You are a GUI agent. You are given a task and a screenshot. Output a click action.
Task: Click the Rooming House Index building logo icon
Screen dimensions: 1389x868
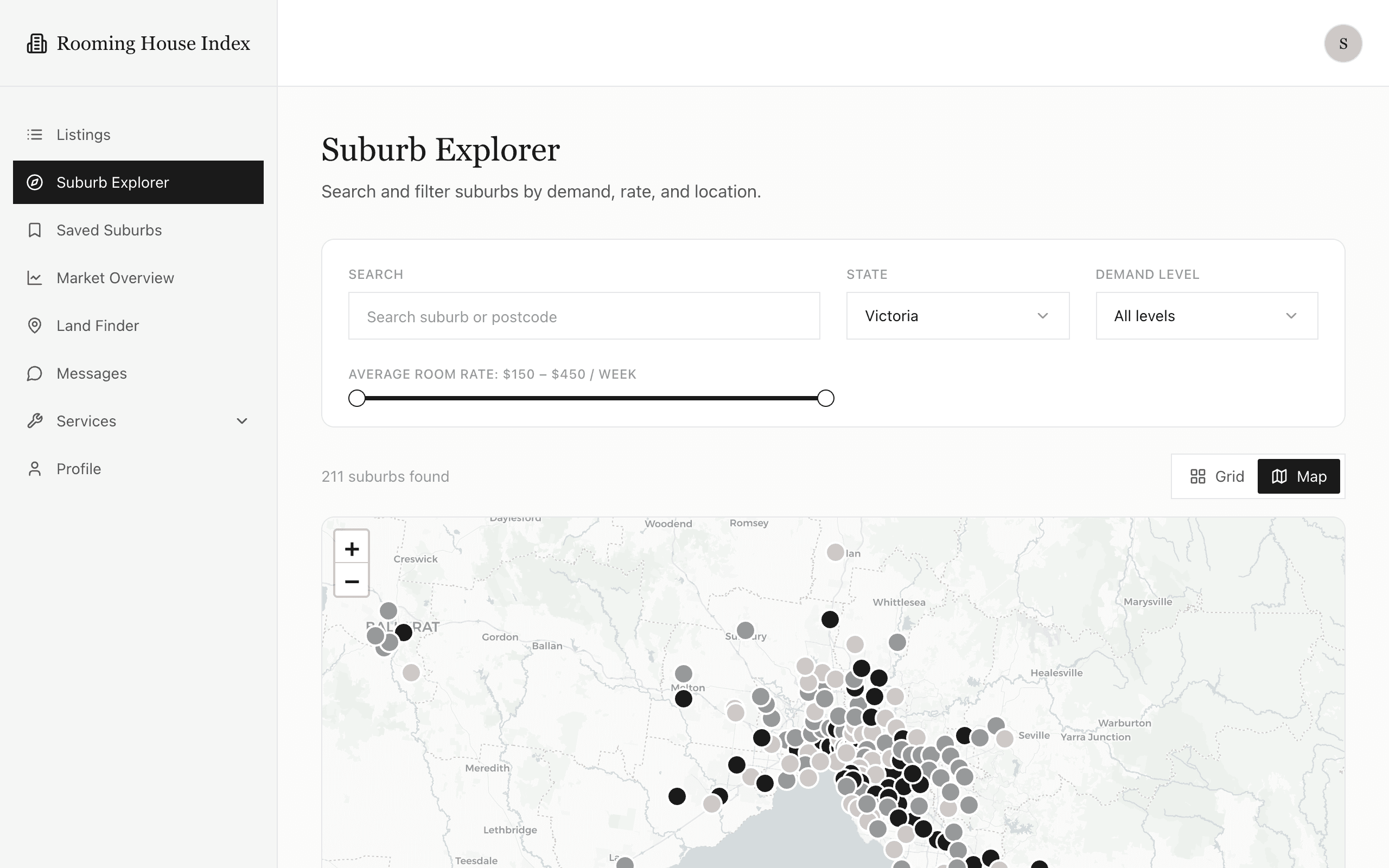pyautogui.click(x=37, y=43)
